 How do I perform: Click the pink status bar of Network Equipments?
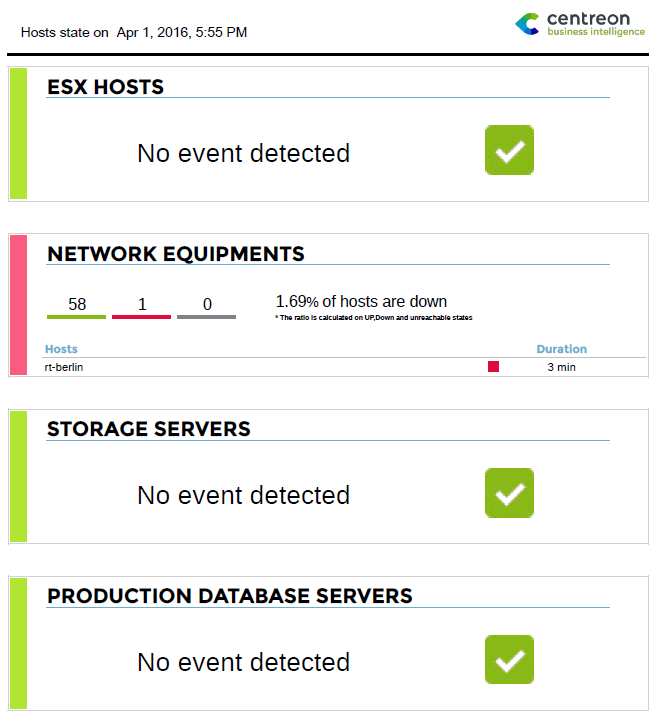pyautogui.click(x=18, y=305)
